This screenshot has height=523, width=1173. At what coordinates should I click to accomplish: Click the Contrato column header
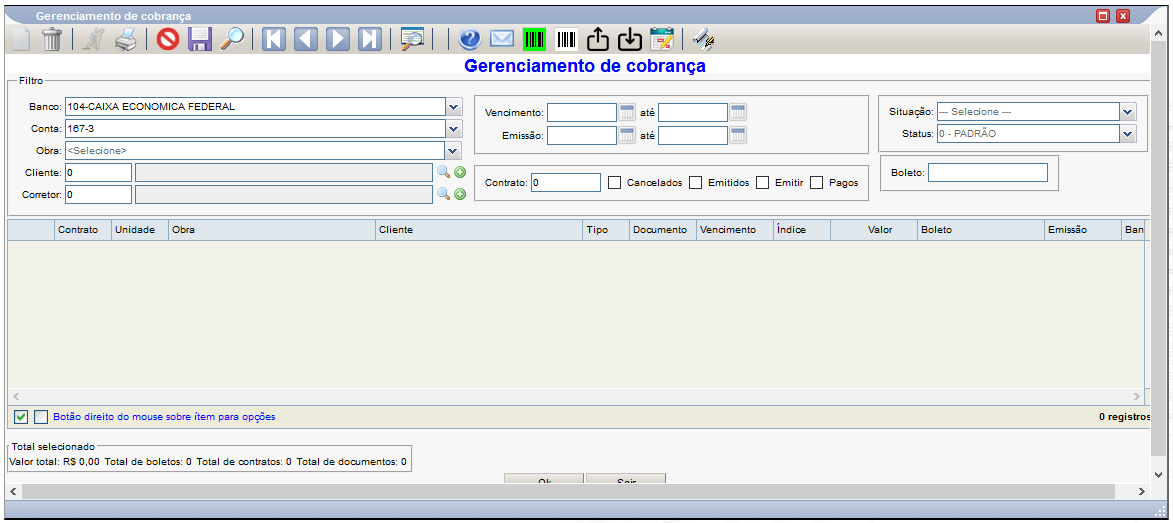point(83,230)
